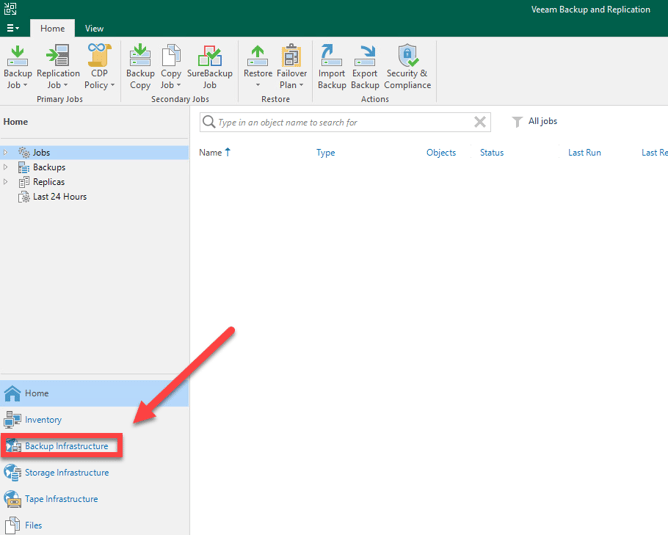The image size is (668, 535).
Task: Click the Restore ribbon icon
Action: coord(258,56)
